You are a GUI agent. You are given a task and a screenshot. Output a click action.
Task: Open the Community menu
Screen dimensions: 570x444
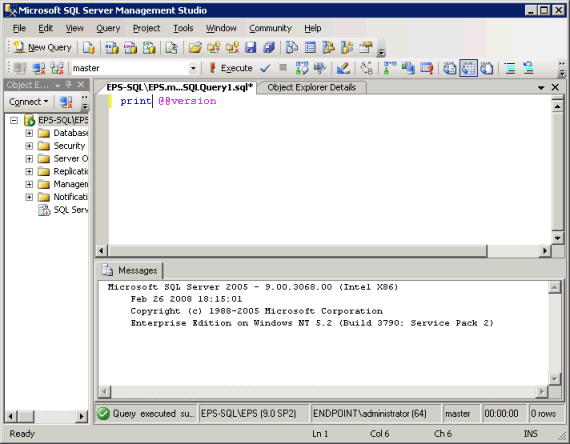270,28
